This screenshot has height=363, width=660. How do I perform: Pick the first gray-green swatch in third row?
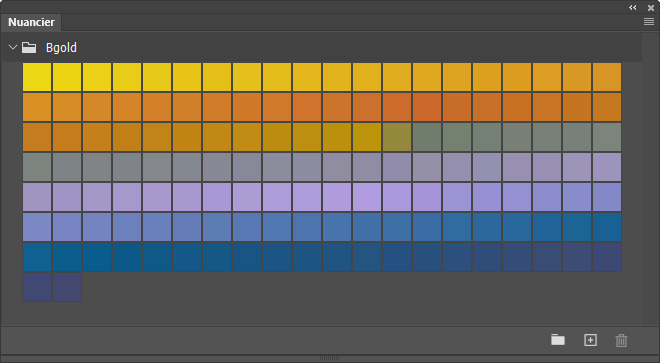tap(427, 137)
